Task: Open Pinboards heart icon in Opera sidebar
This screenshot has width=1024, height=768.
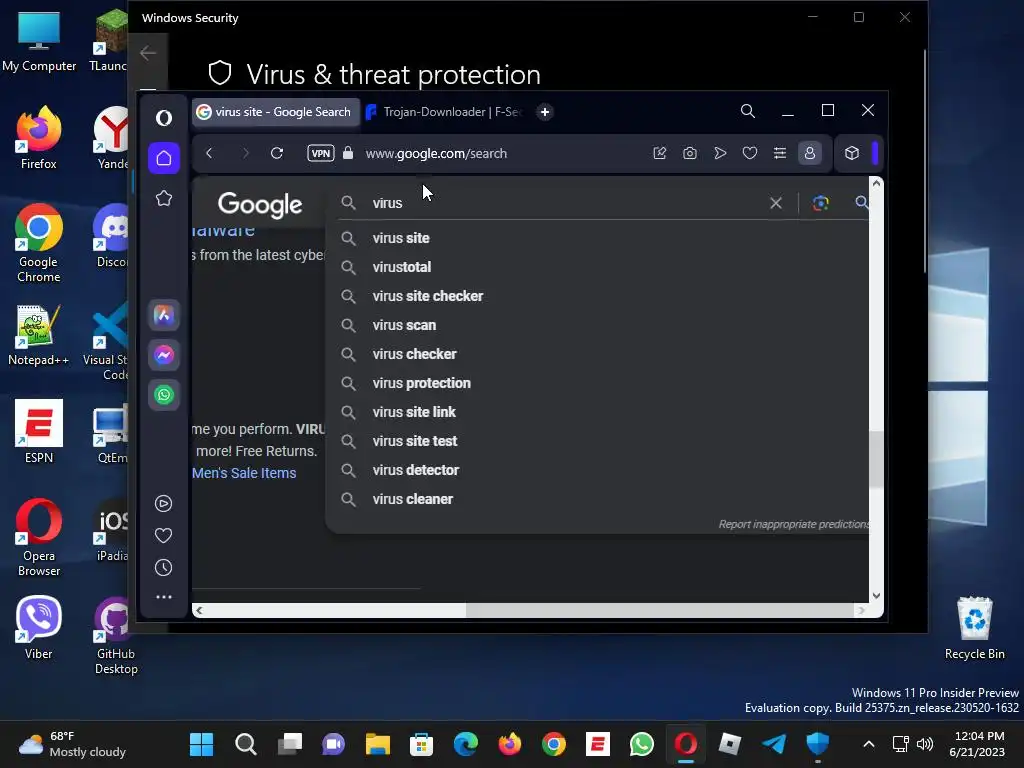Action: click(x=163, y=536)
